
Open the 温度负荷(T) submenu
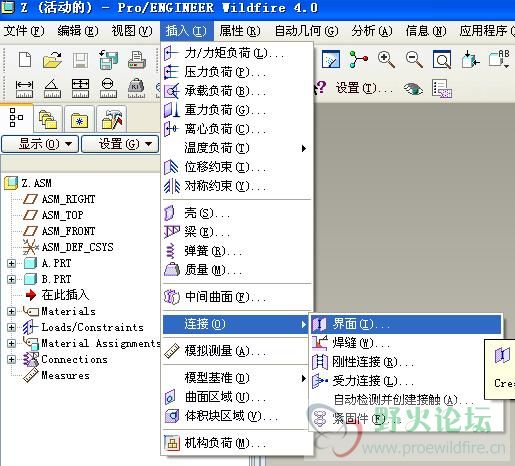coord(237,148)
